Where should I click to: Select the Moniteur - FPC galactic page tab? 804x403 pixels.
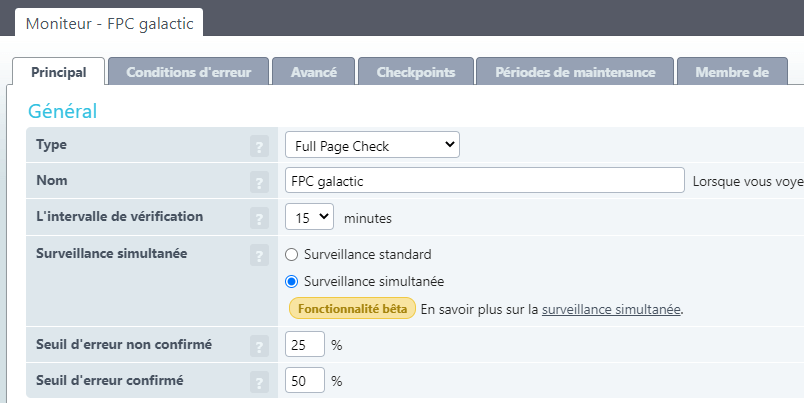point(109,24)
